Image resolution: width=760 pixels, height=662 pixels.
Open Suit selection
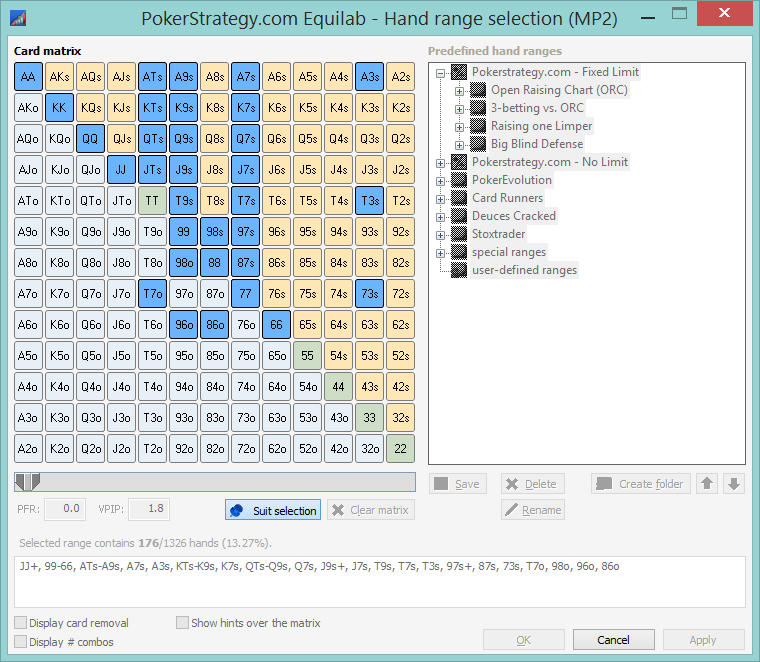pos(273,510)
